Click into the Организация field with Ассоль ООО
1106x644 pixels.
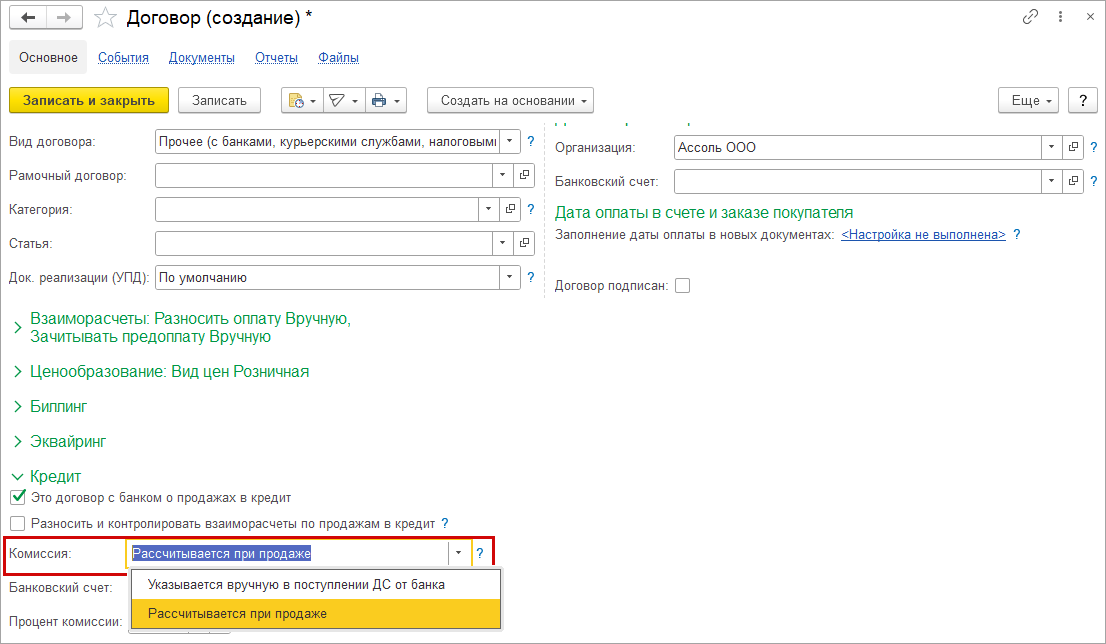pos(858,147)
